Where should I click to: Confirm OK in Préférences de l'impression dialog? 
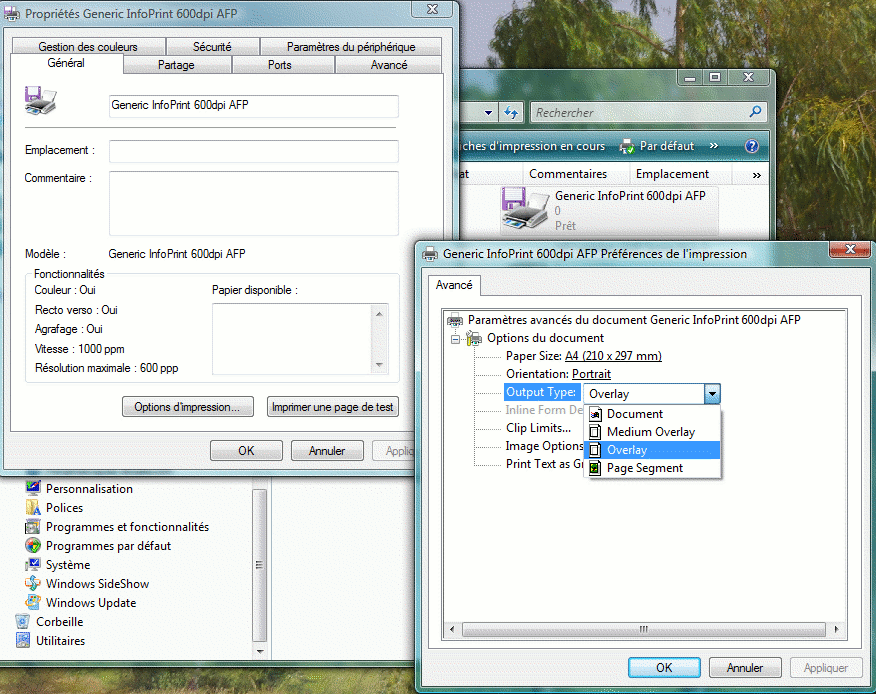(x=664, y=667)
